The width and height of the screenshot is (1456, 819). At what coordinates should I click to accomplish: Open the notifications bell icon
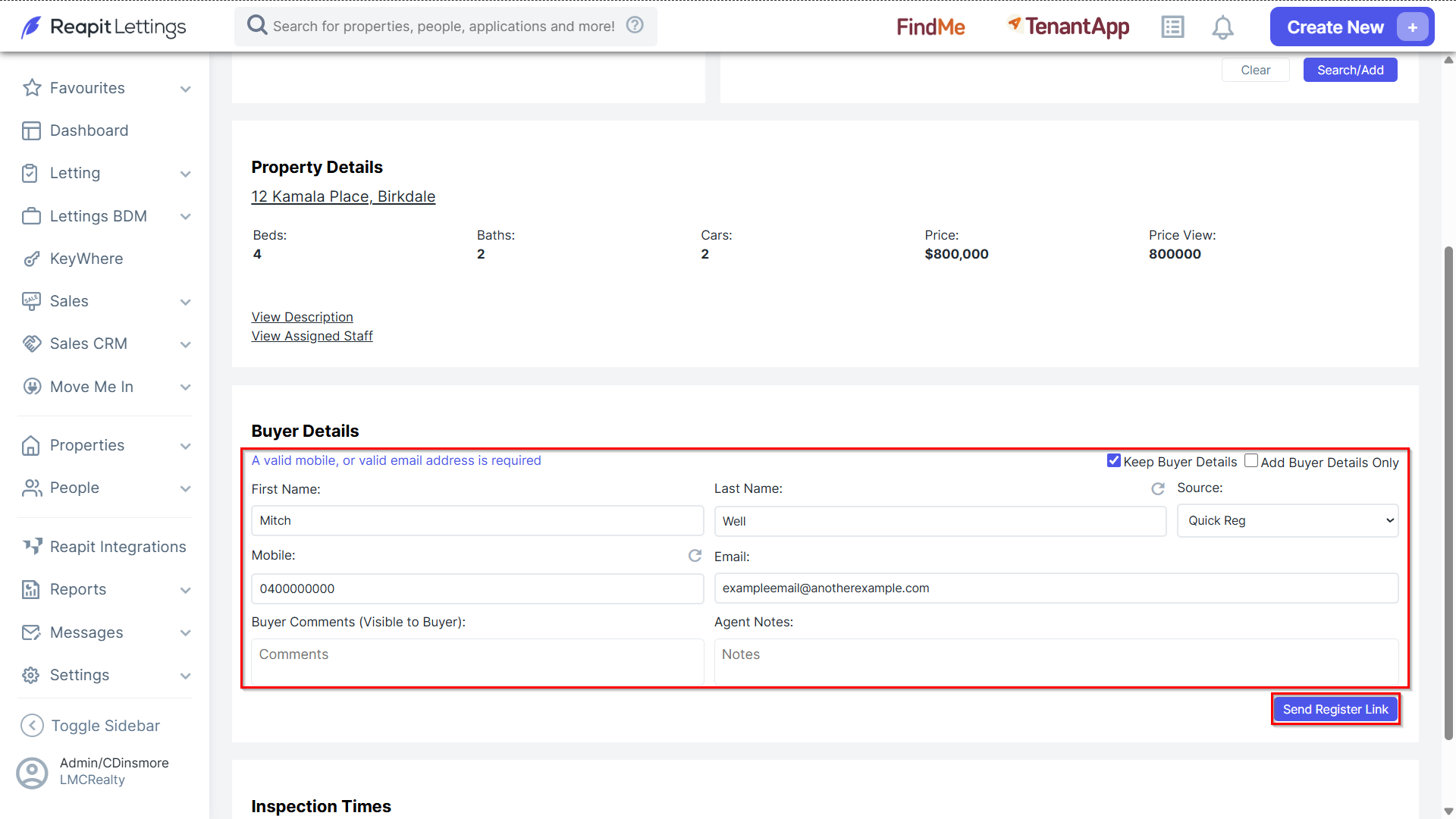(1222, 27)
